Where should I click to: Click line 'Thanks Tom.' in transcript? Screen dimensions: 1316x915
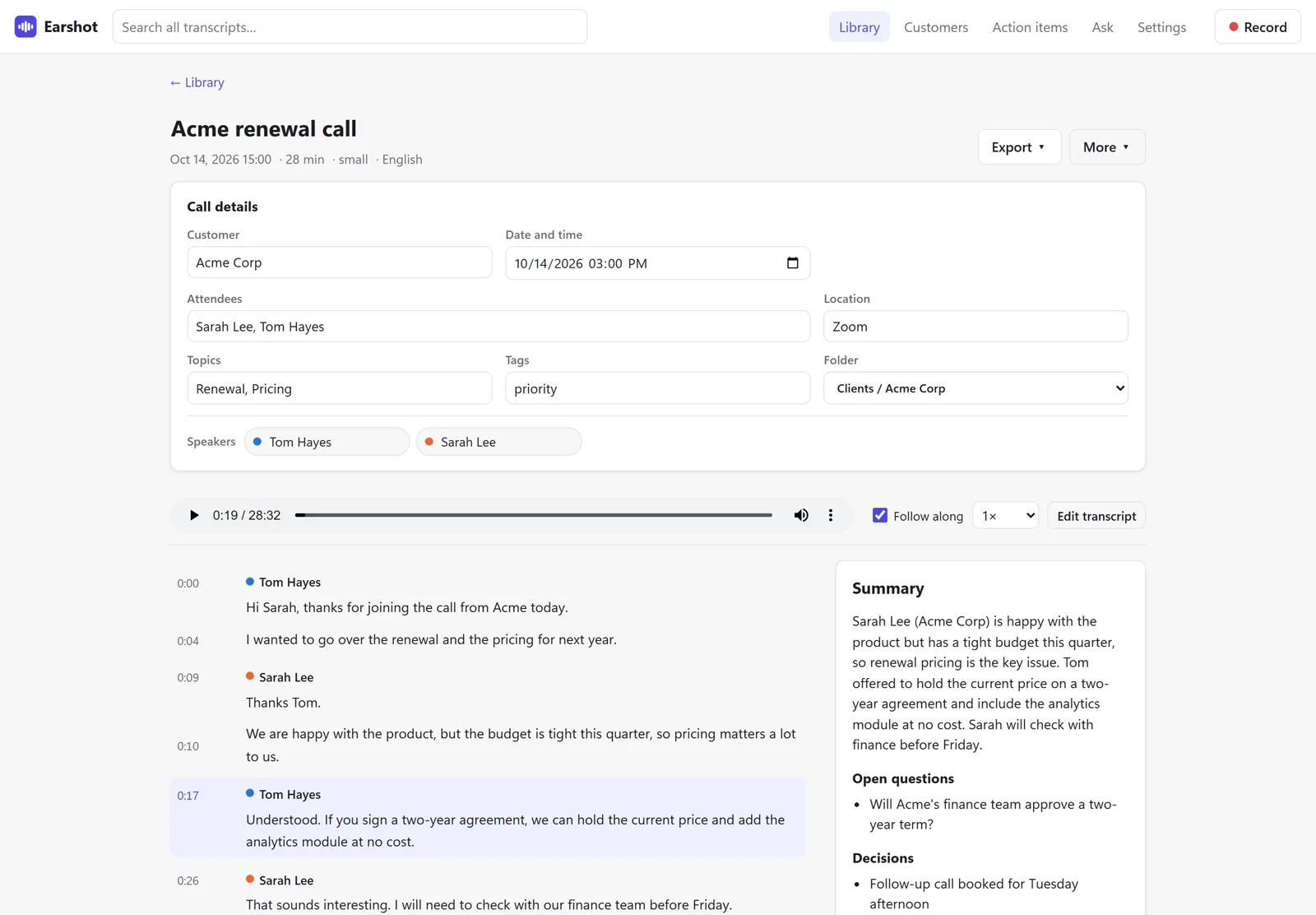(x=284, y=703)
